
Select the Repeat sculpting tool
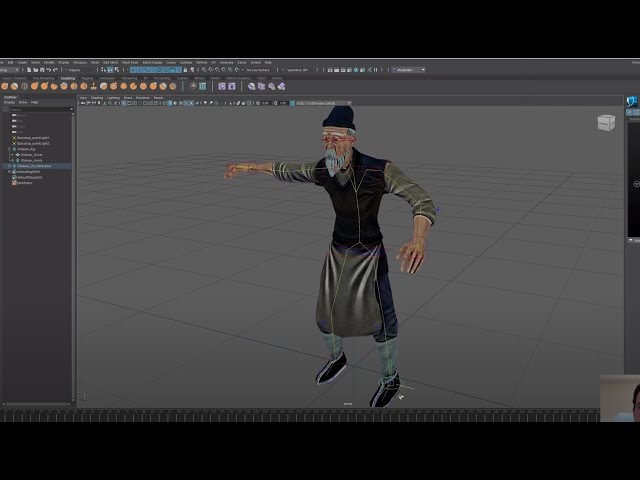point(84,86)
